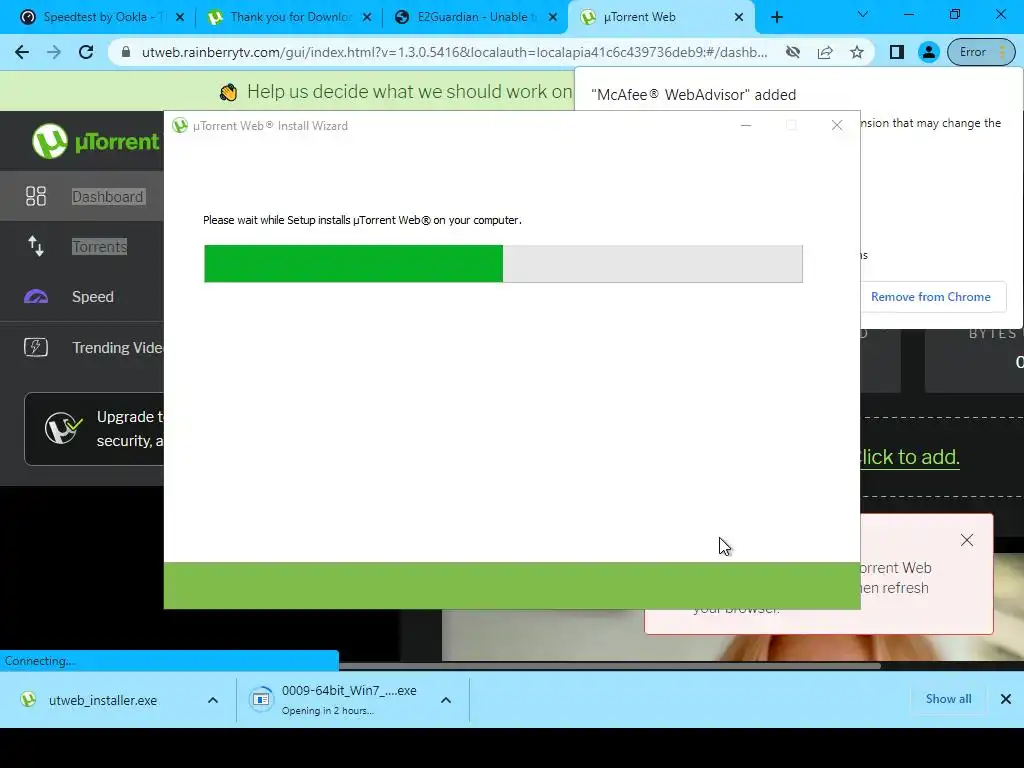Open utweb_installer.exe download item
The image size is (1024, 768).
click(103, 700)
